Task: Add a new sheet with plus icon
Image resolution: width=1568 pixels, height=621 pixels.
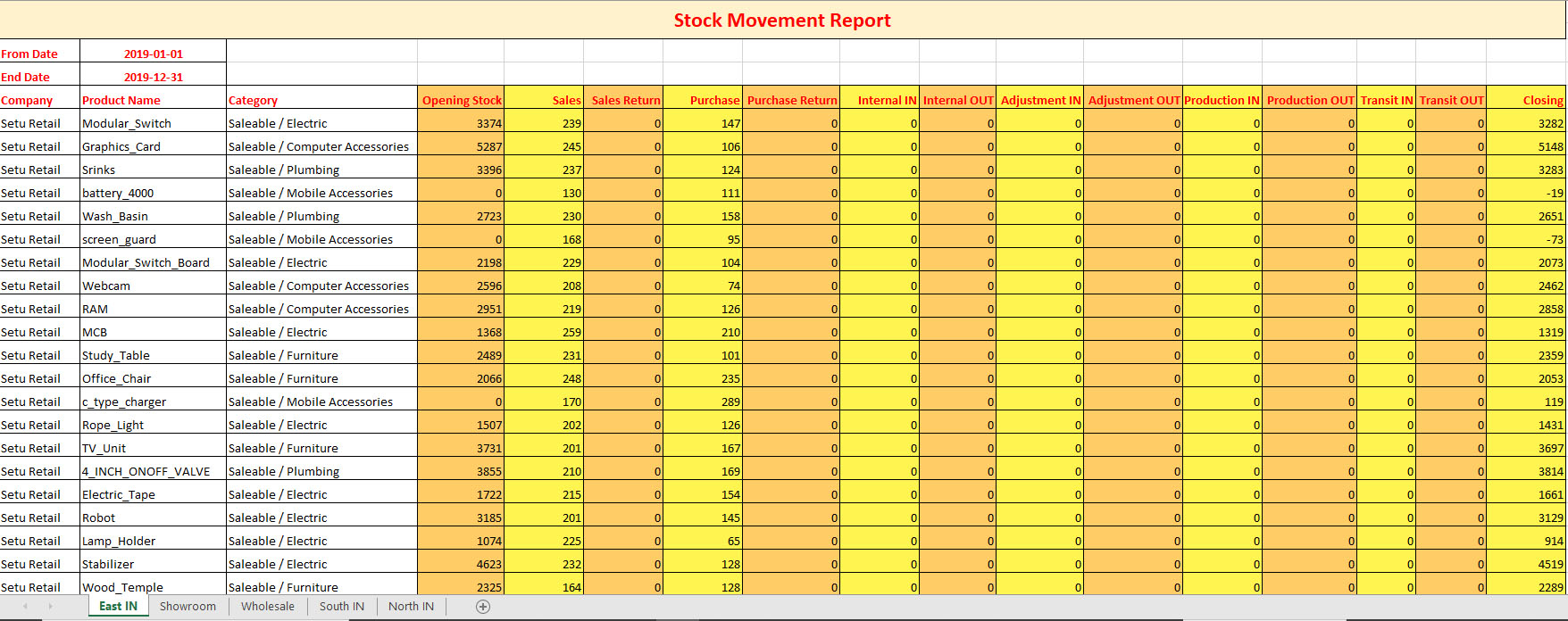Action: click(483, 607)
